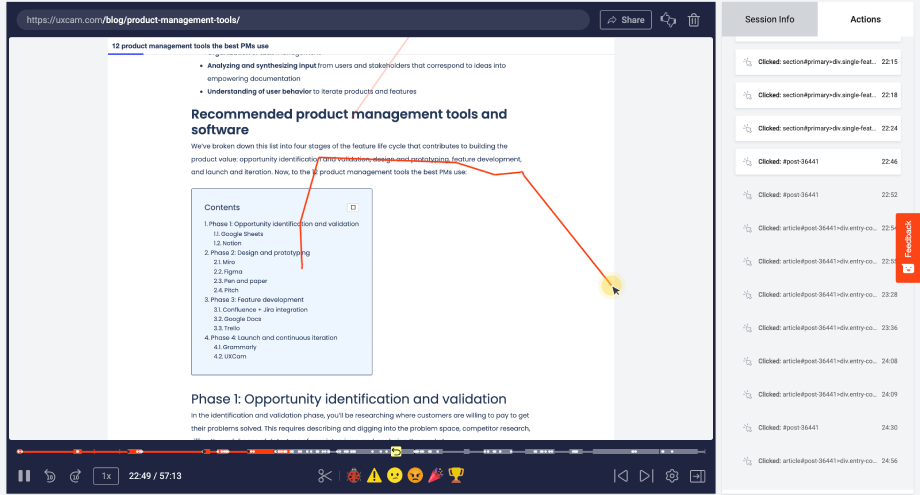The height and width of the screenshot is (495, 920).
Task: Open the UXCam contents link
Action: [x=230, y=357]
